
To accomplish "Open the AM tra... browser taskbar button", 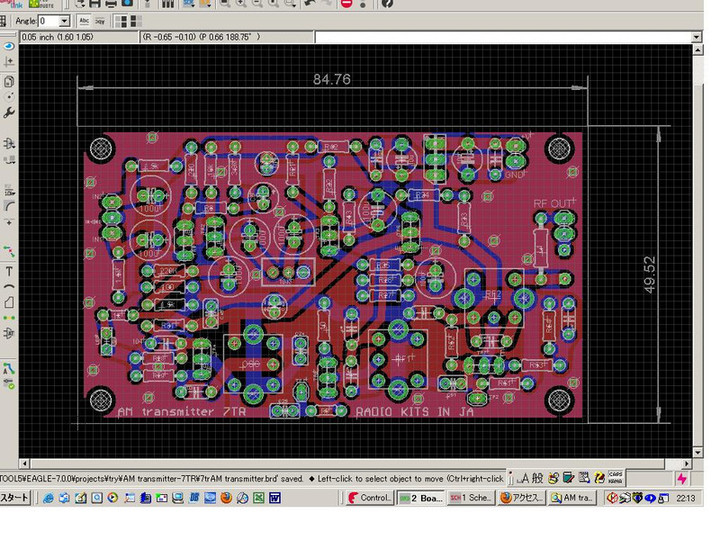I will point(571,498).
